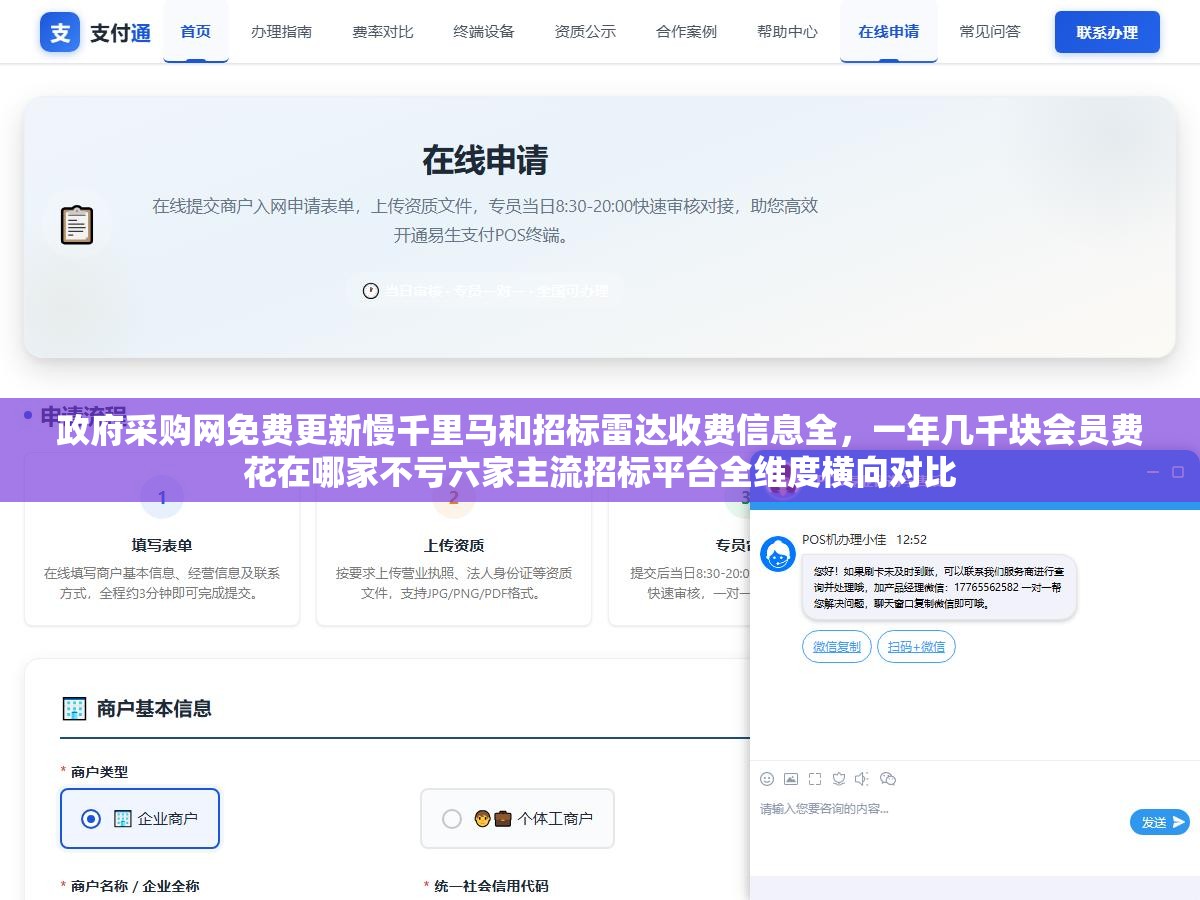1200x900 pixels.
Task: Click the purple banner headline text
Action: [600, 451]
